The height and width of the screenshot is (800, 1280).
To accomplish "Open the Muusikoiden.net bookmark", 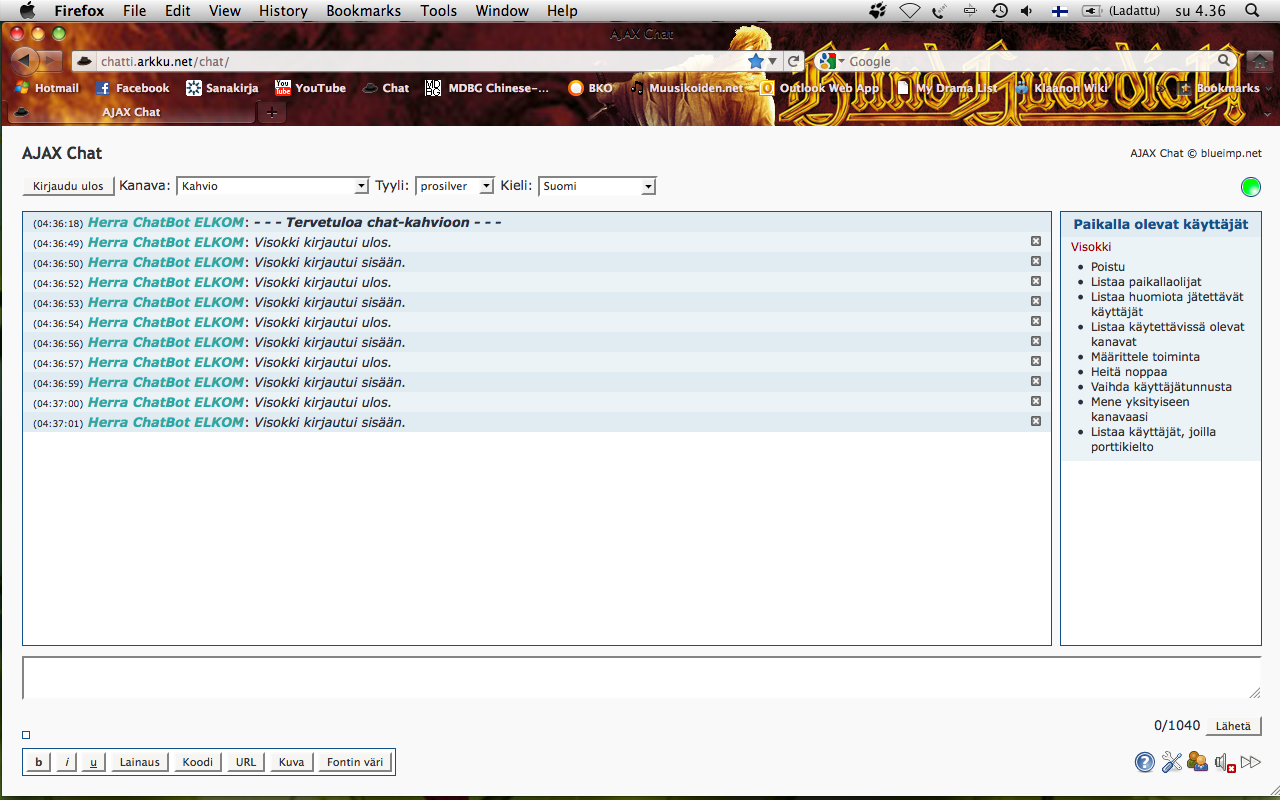I will [686, 88].
